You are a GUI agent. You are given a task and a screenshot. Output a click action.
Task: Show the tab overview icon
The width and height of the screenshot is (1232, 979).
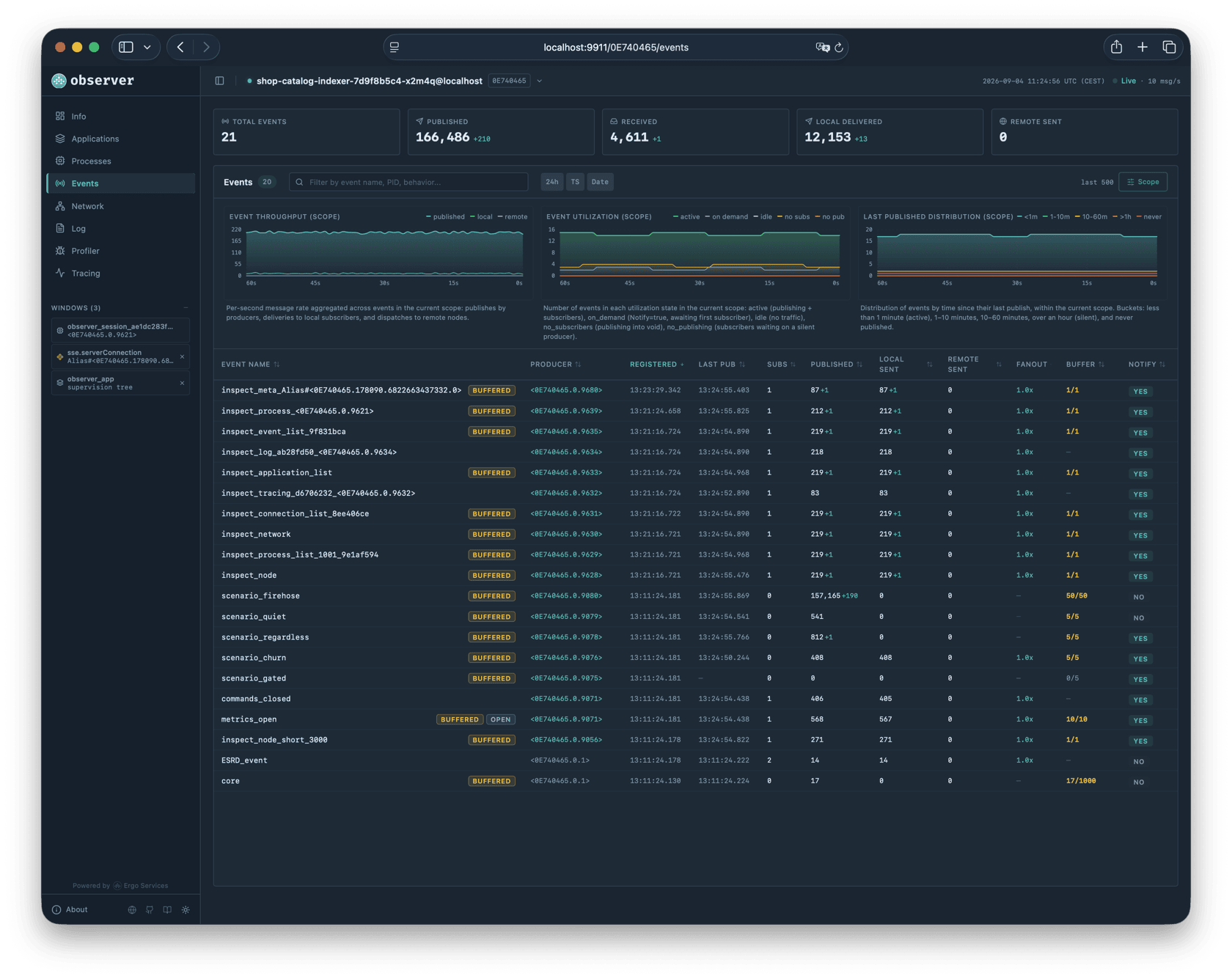1169,47
